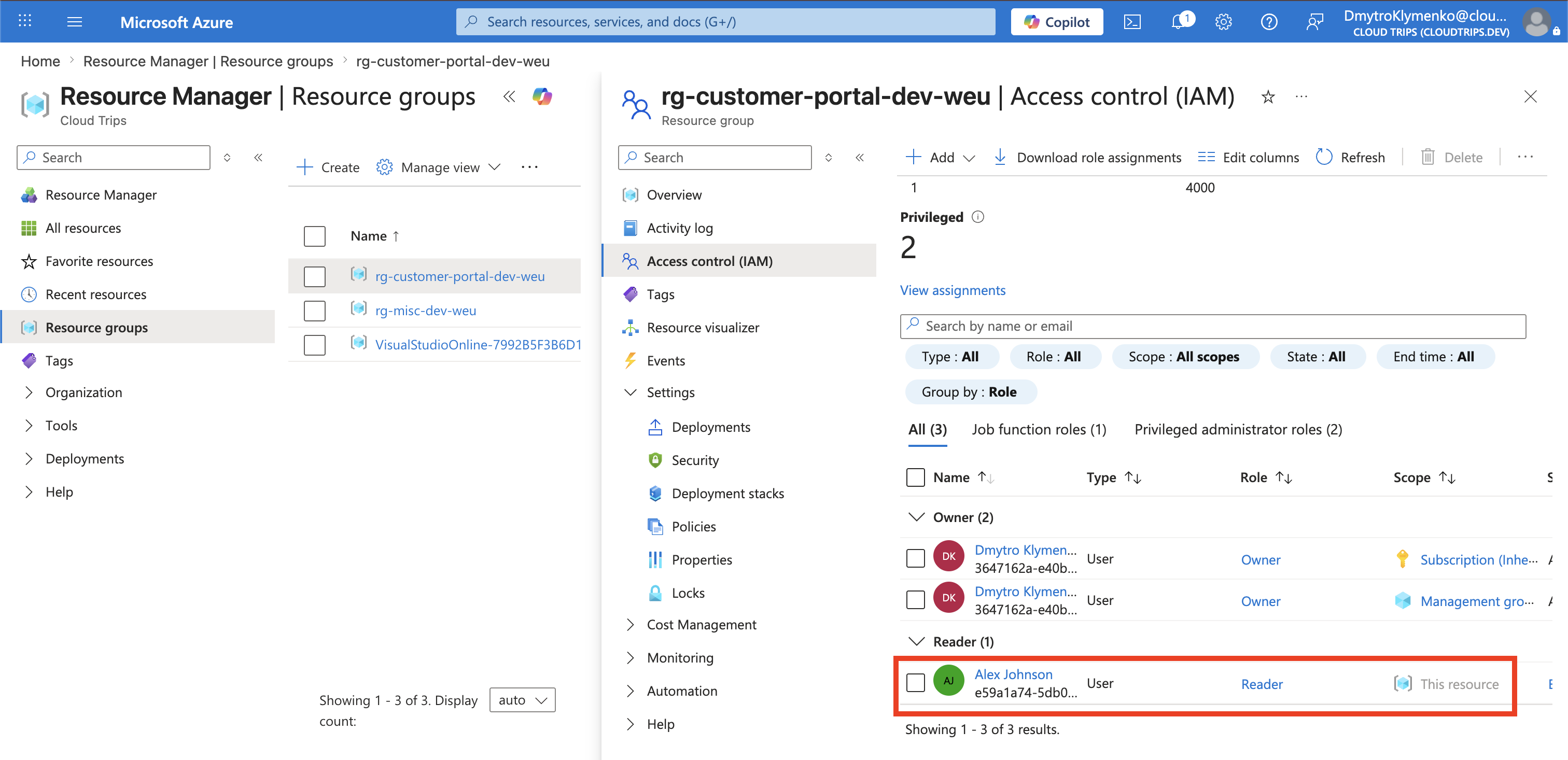Expand the Tools section
Viewport: 1568px width, 760px height.
point(29,425)
